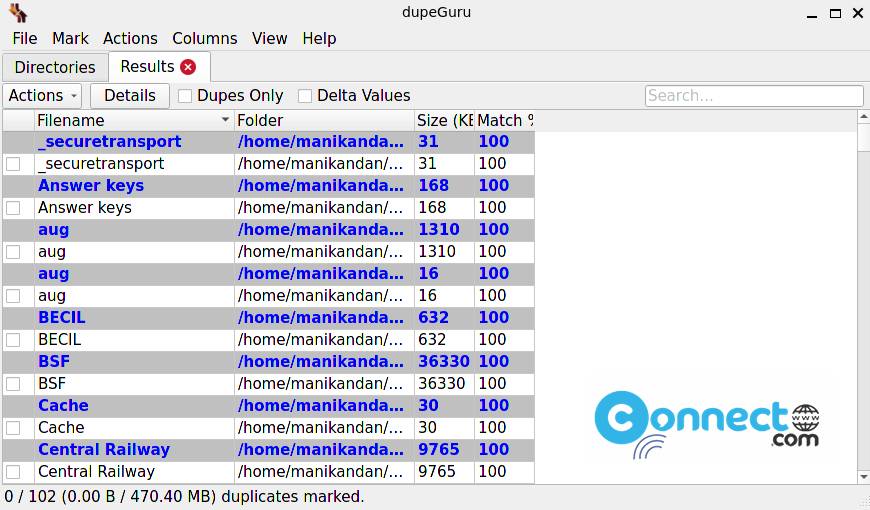Sort by the Filename column header
This screenshot has height=510, width=870.
133,120
